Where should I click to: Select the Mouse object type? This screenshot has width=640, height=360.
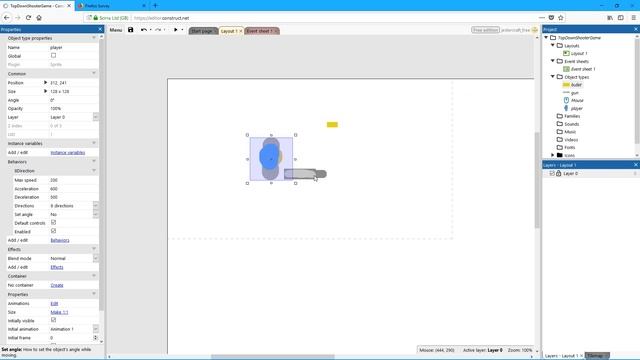[x=577, y=100]
